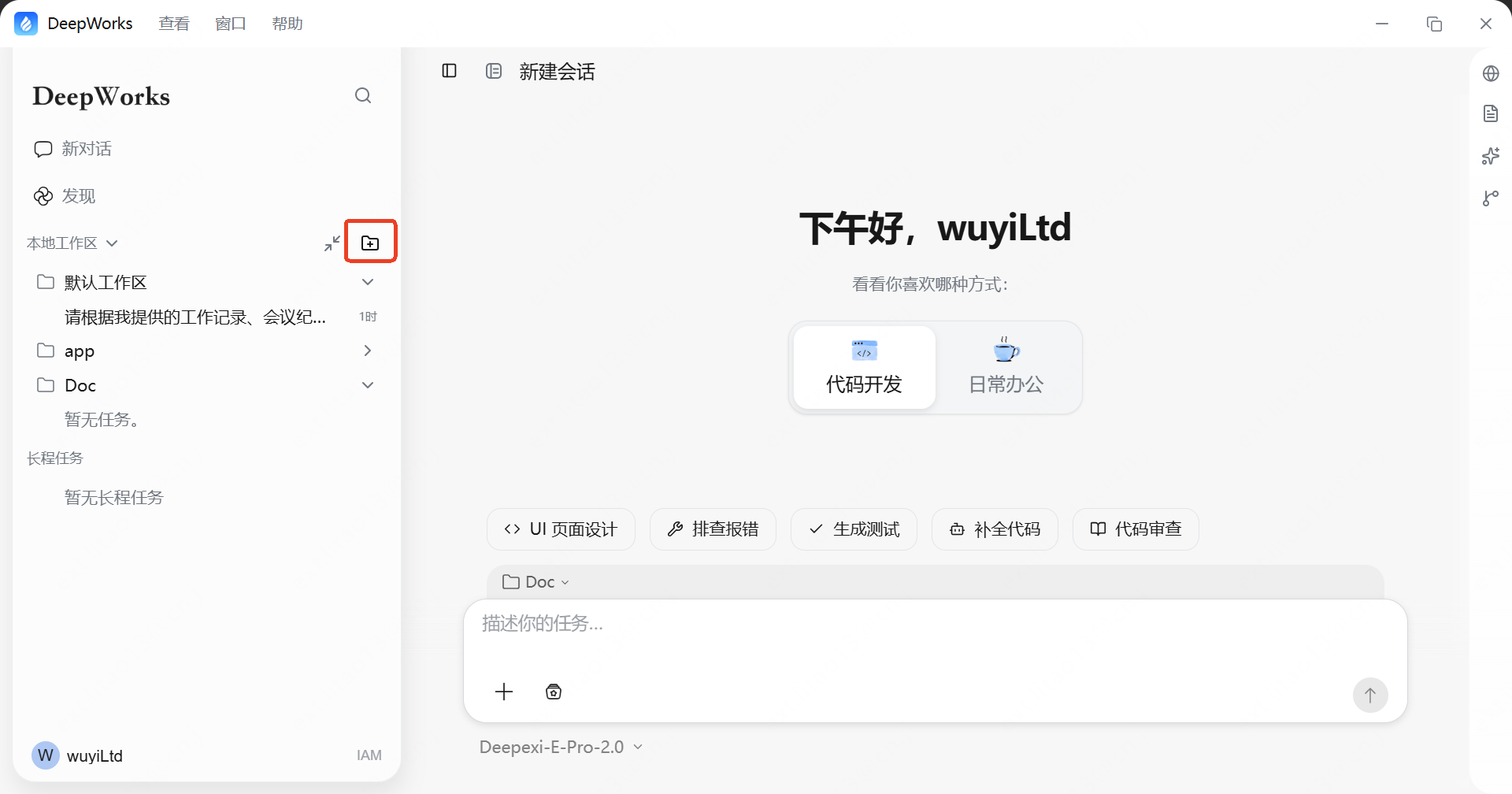
Task: Click the Doc folder icon in sidebar
Action: [x=46, y=384]
